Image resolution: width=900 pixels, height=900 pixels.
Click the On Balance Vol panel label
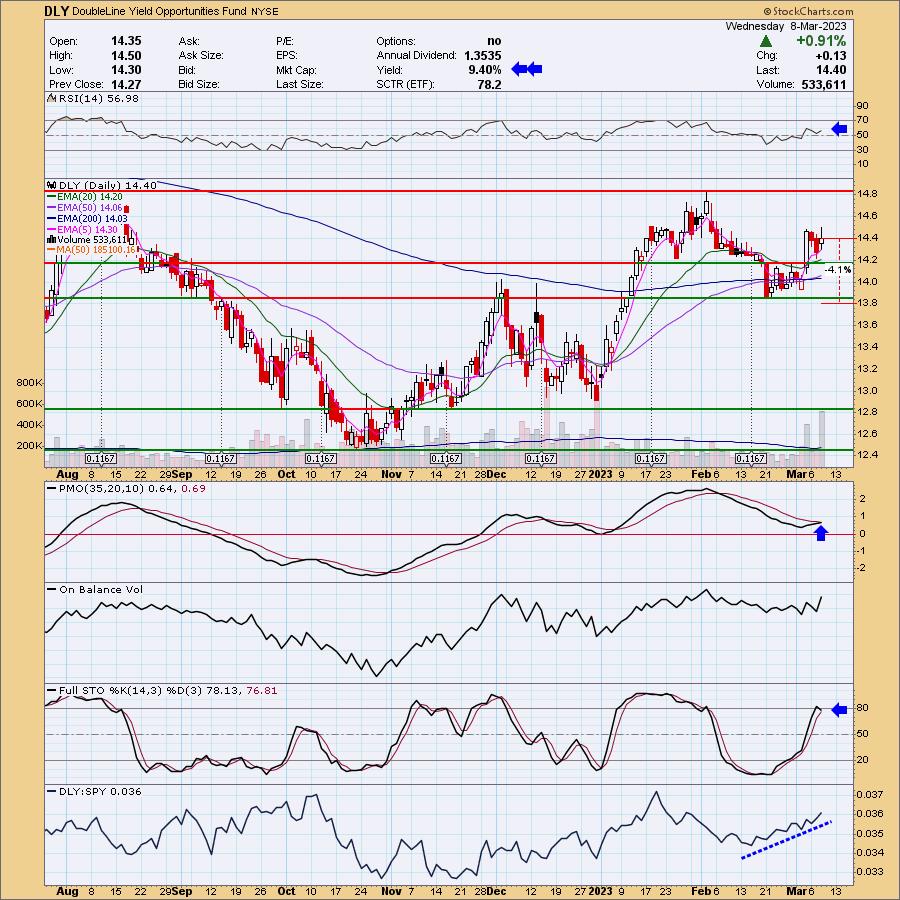coord(100,590)
